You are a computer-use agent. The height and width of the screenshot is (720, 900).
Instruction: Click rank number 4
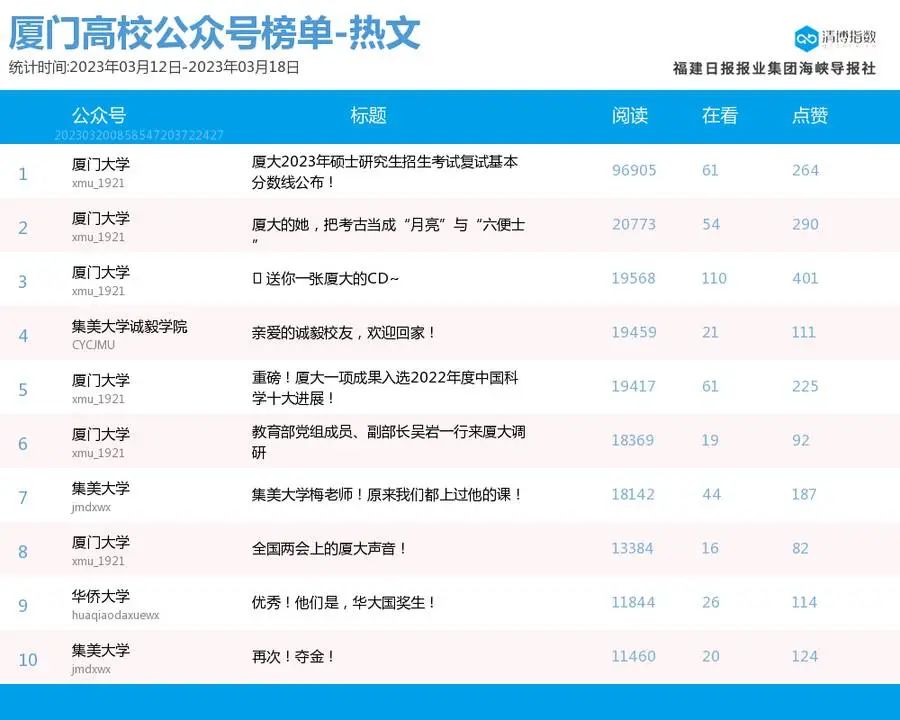[x=23, y=336]
